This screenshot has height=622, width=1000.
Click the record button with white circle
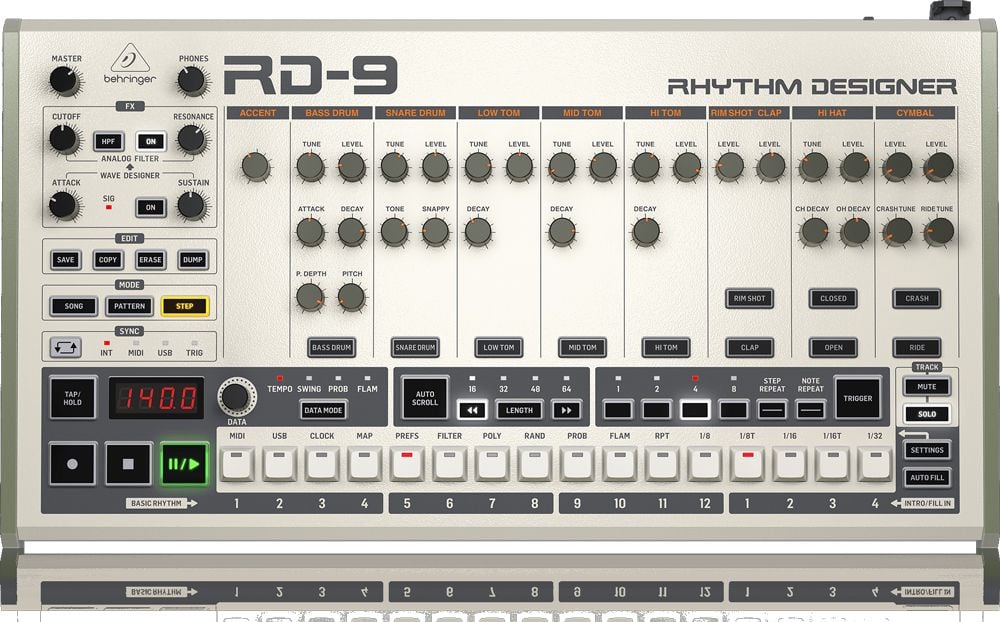point(72,464)
